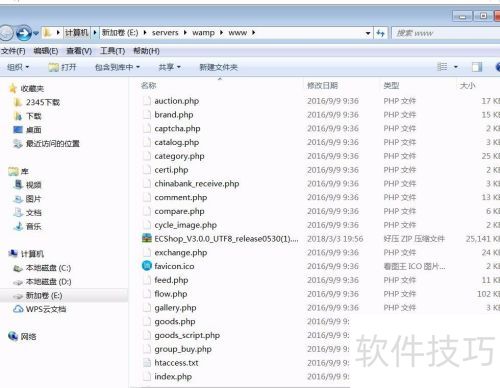Toggle the preview pane icon
This screenshot has height=388, width=500.
tap(477, 67)
